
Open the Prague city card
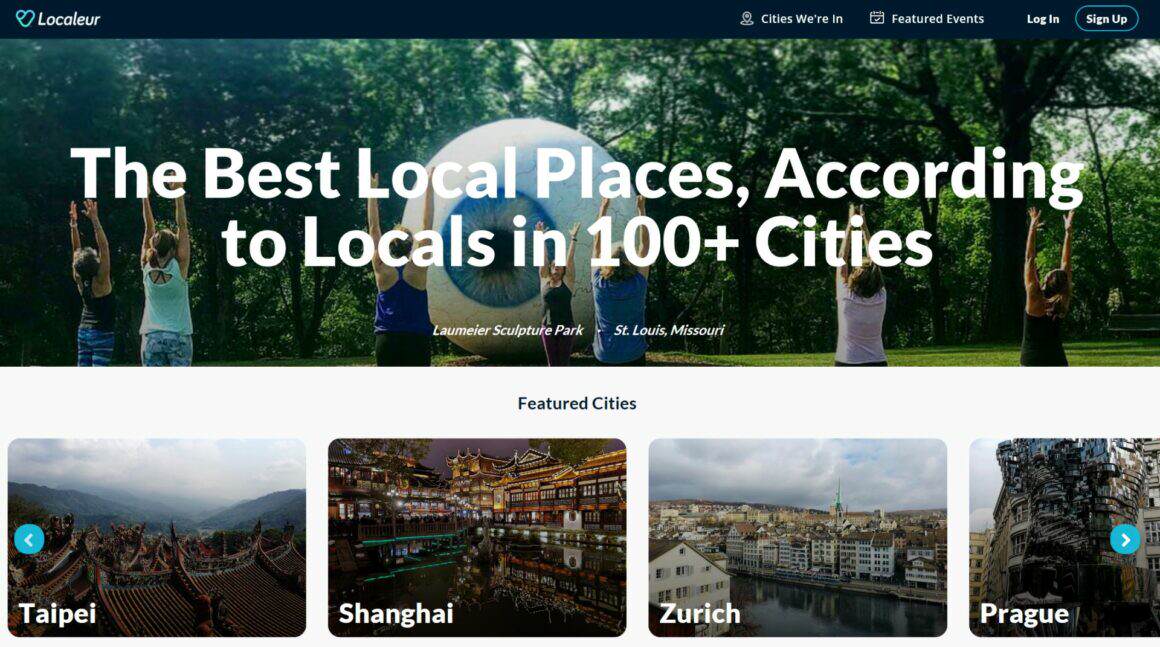click(x=1065, y=538)
